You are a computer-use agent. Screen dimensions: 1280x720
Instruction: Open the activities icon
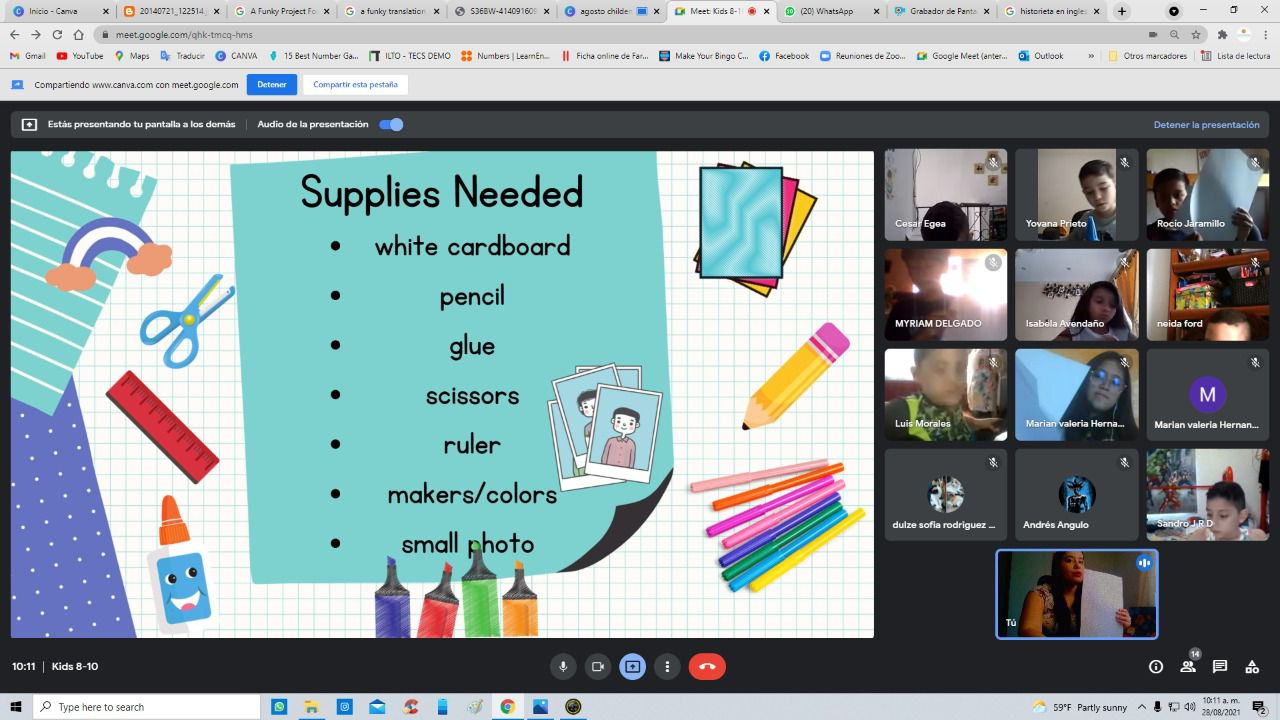tap(1252, 667)
